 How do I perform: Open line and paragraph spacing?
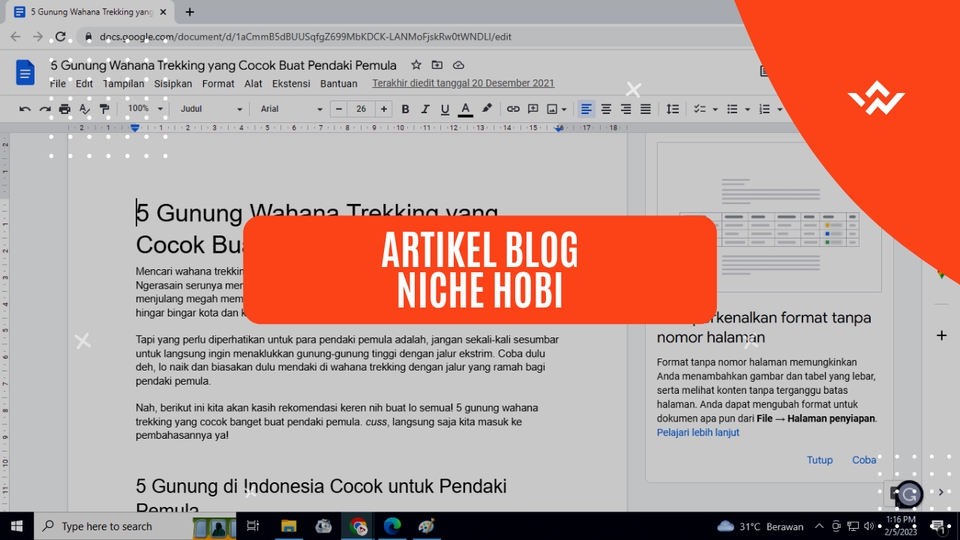point(672,109)
